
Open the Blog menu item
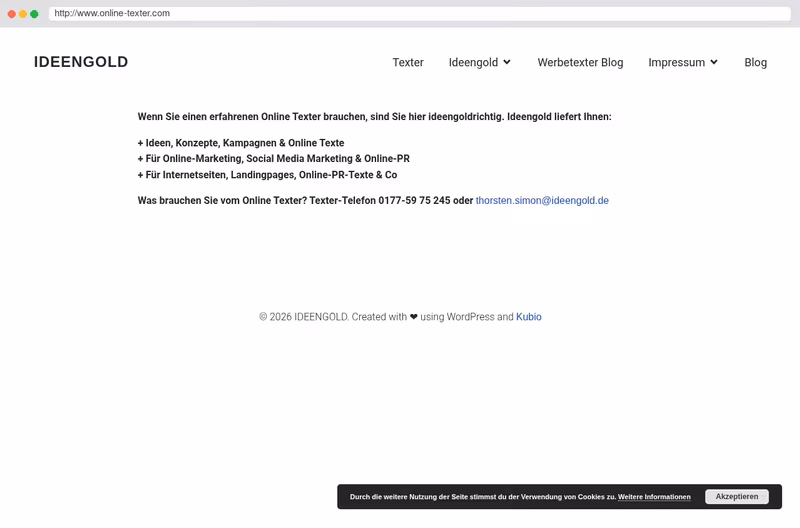(755, 62)
